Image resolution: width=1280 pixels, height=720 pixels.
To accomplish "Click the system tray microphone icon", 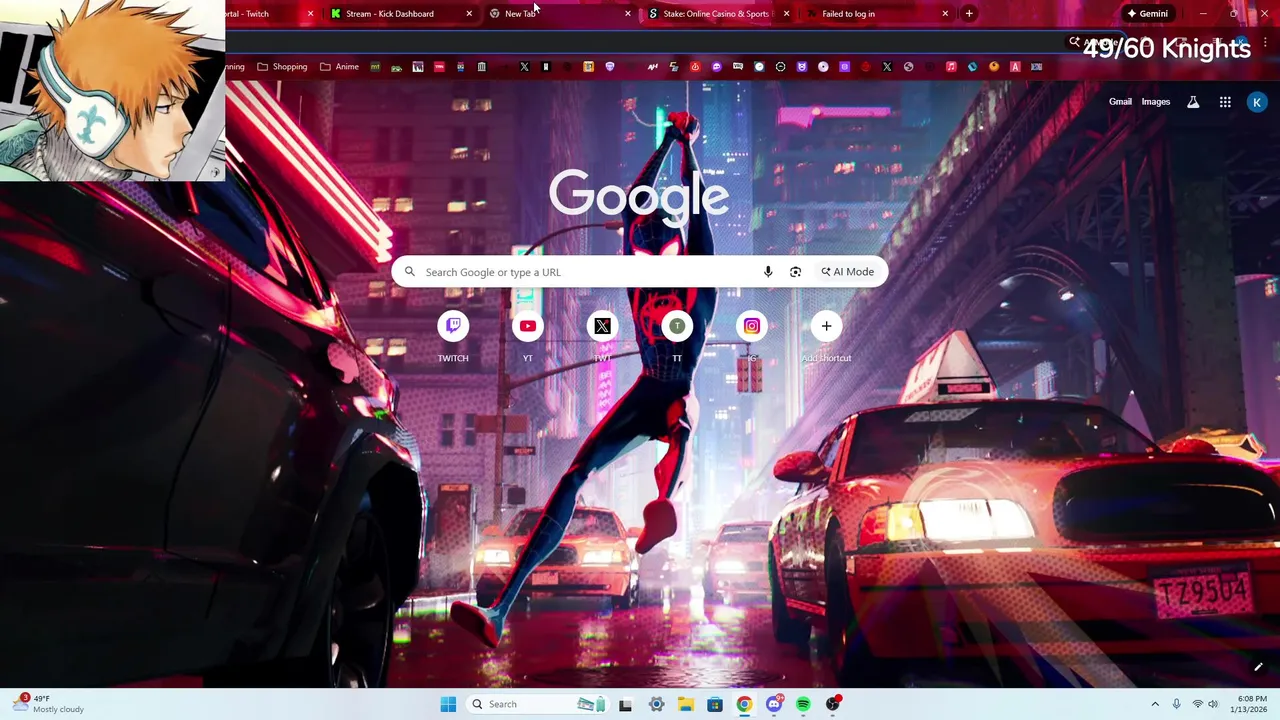I will point(1176,704).
